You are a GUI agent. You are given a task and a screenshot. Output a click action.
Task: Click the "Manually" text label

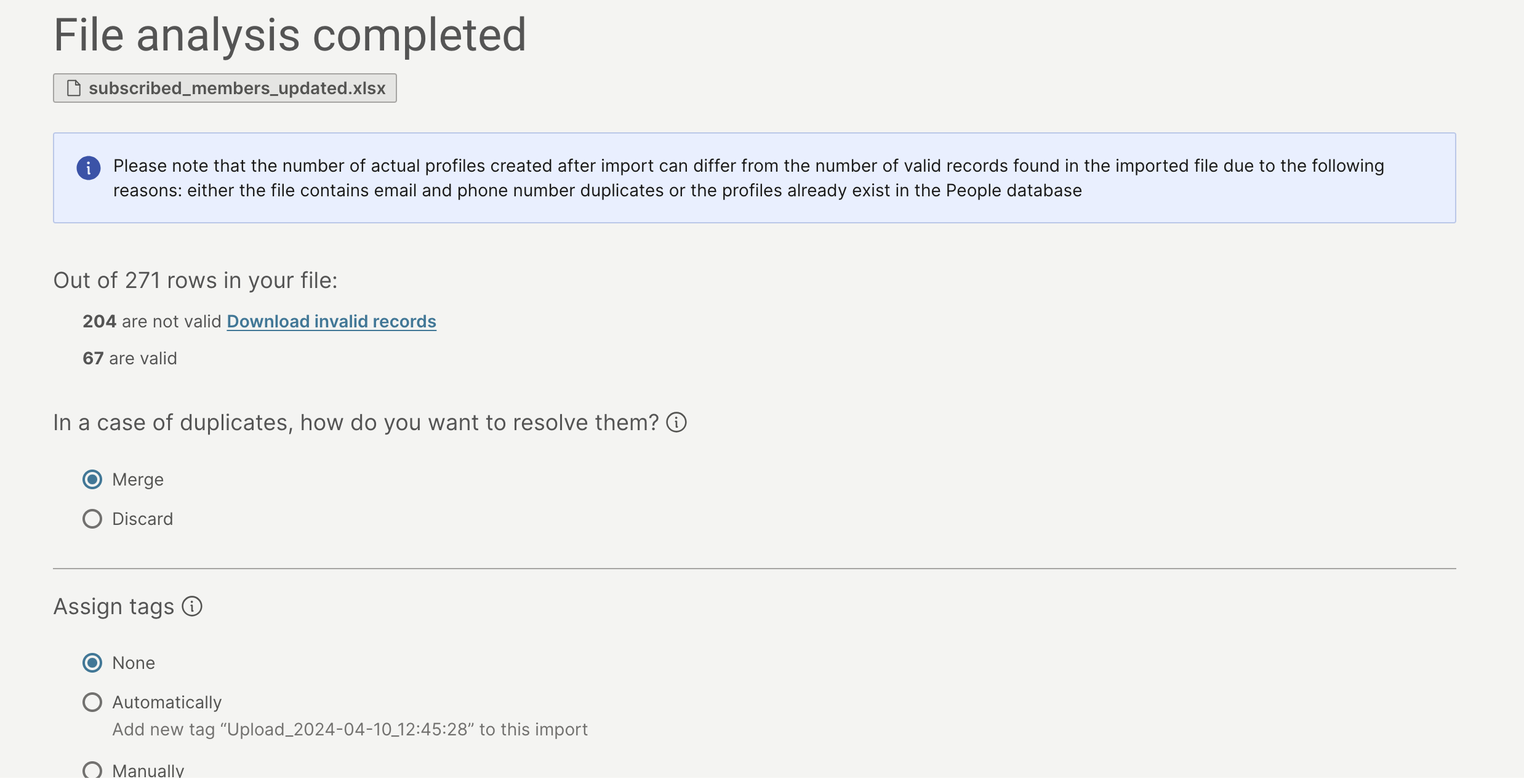point(148,771)
